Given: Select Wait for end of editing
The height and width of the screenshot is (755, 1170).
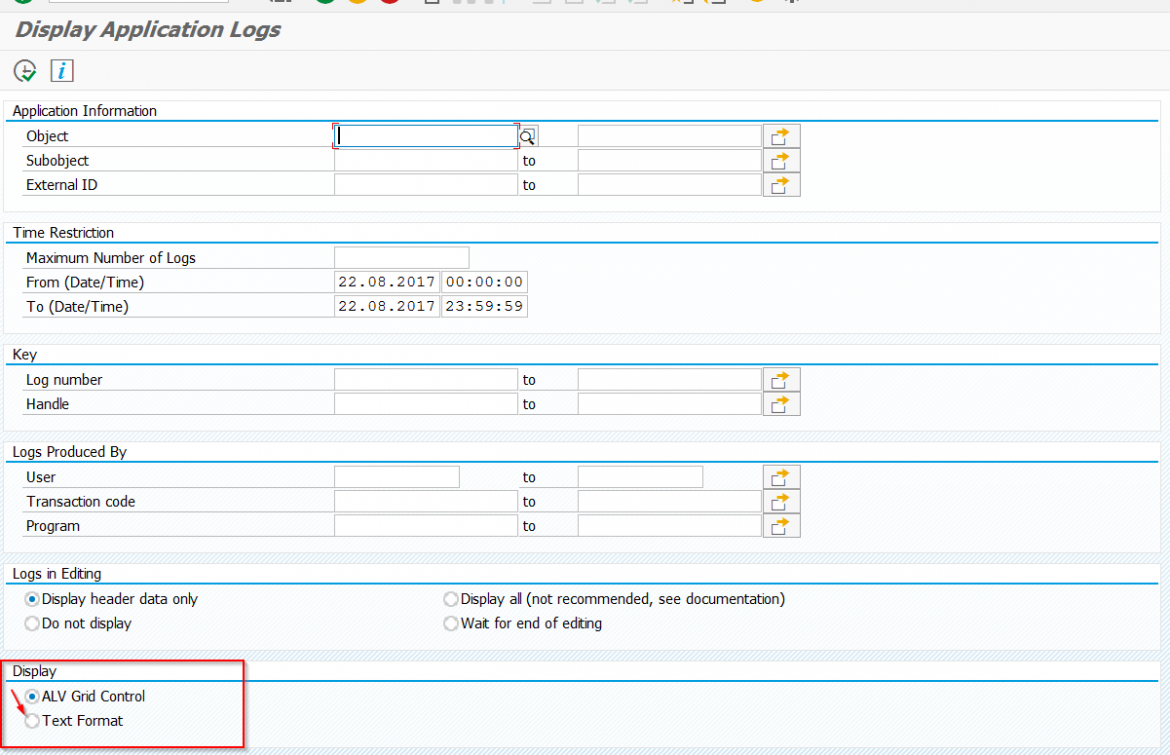Looking at the screenshot, I should [450, 622].
